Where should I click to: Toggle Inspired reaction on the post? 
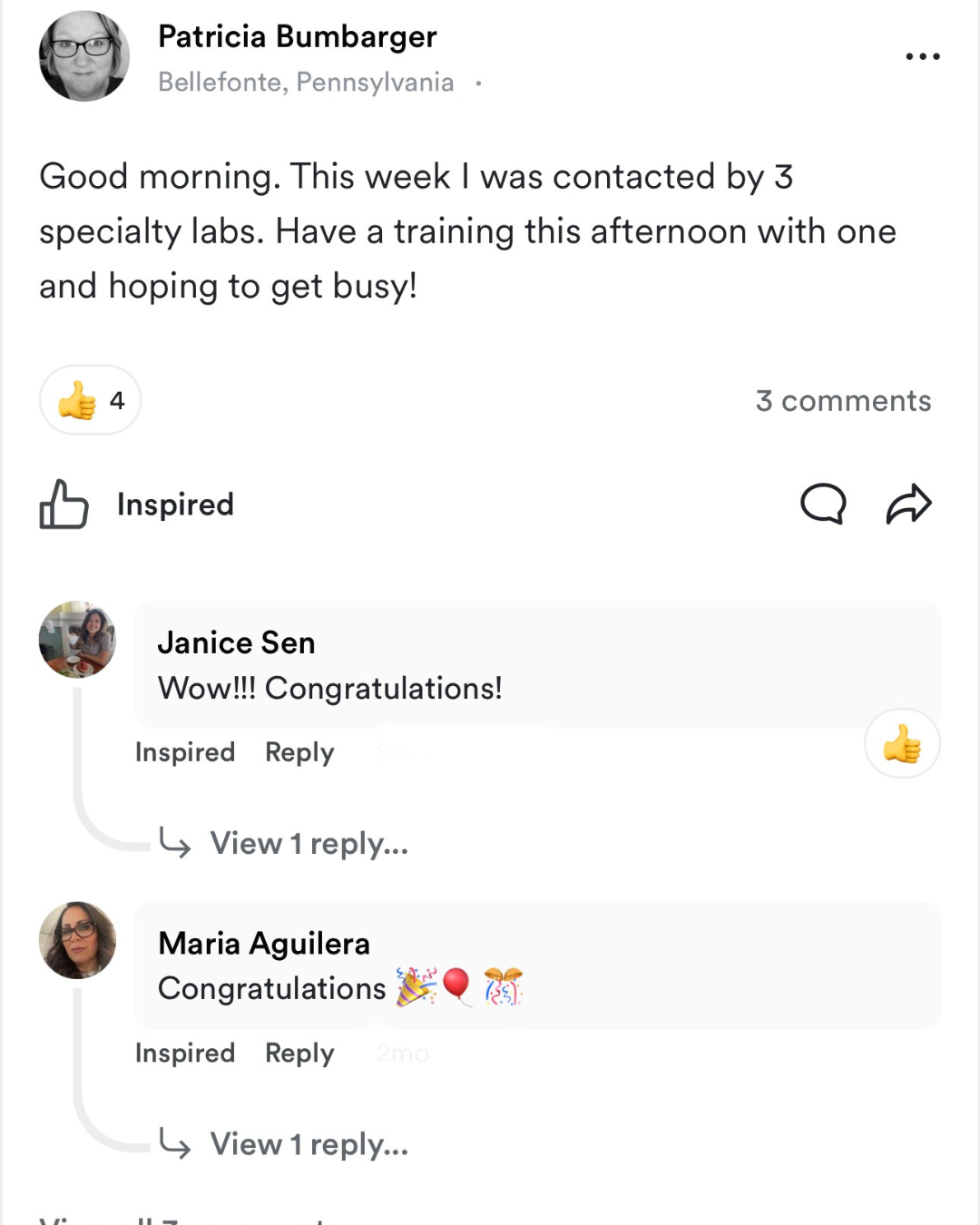[x=175, y=505]
